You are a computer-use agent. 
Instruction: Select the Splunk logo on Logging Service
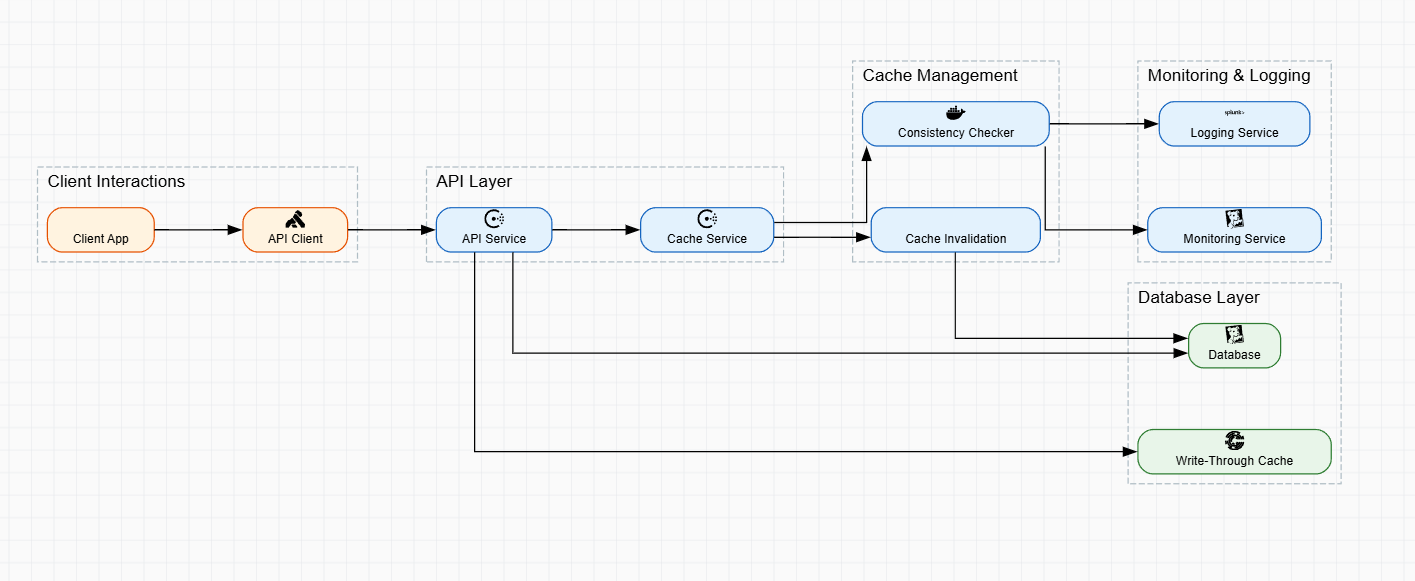(1234, 114)
